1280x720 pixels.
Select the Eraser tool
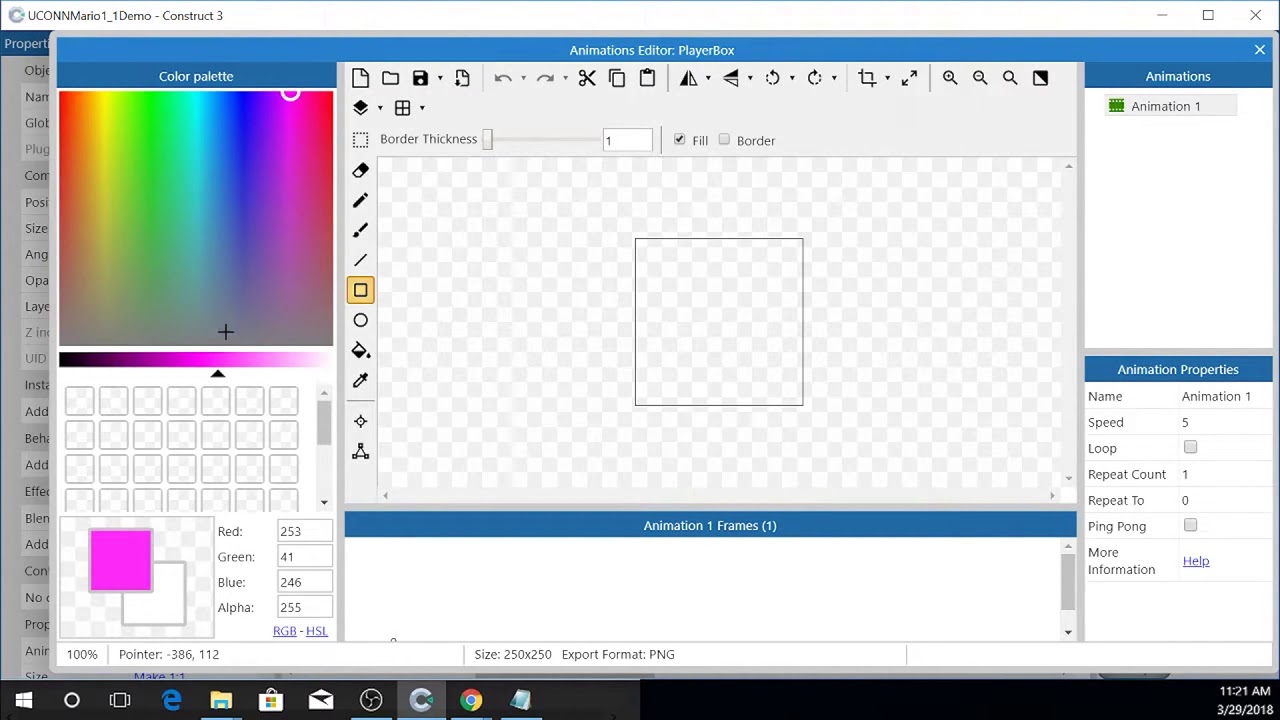361,170
